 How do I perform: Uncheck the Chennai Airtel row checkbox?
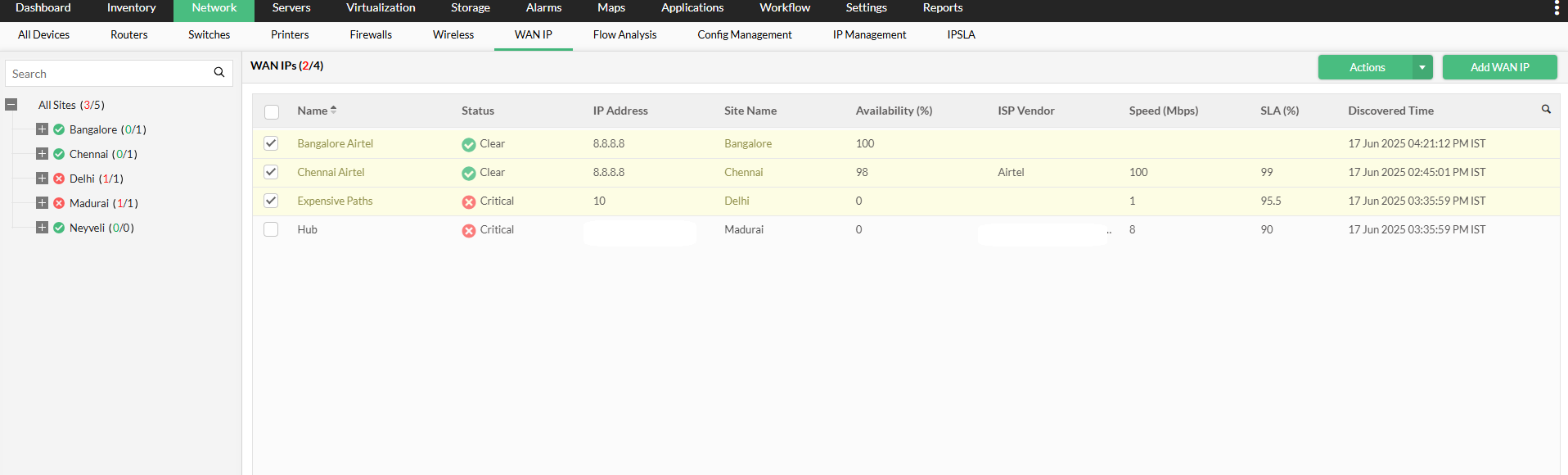[x=271, y=172]
